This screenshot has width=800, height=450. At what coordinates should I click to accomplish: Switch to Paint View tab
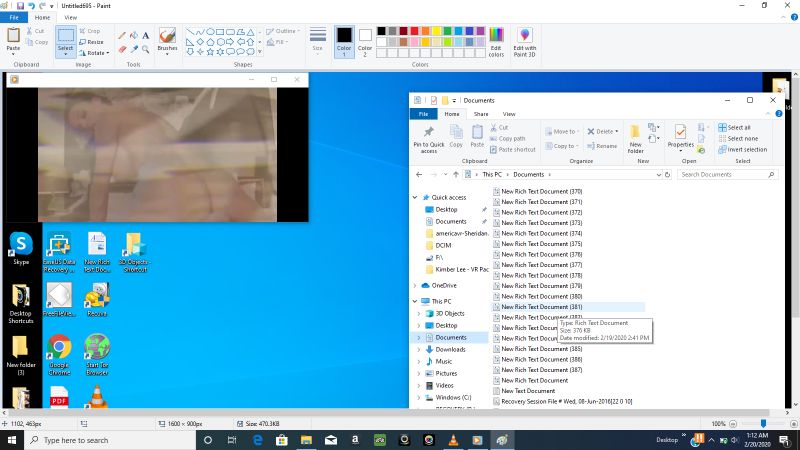71,17
